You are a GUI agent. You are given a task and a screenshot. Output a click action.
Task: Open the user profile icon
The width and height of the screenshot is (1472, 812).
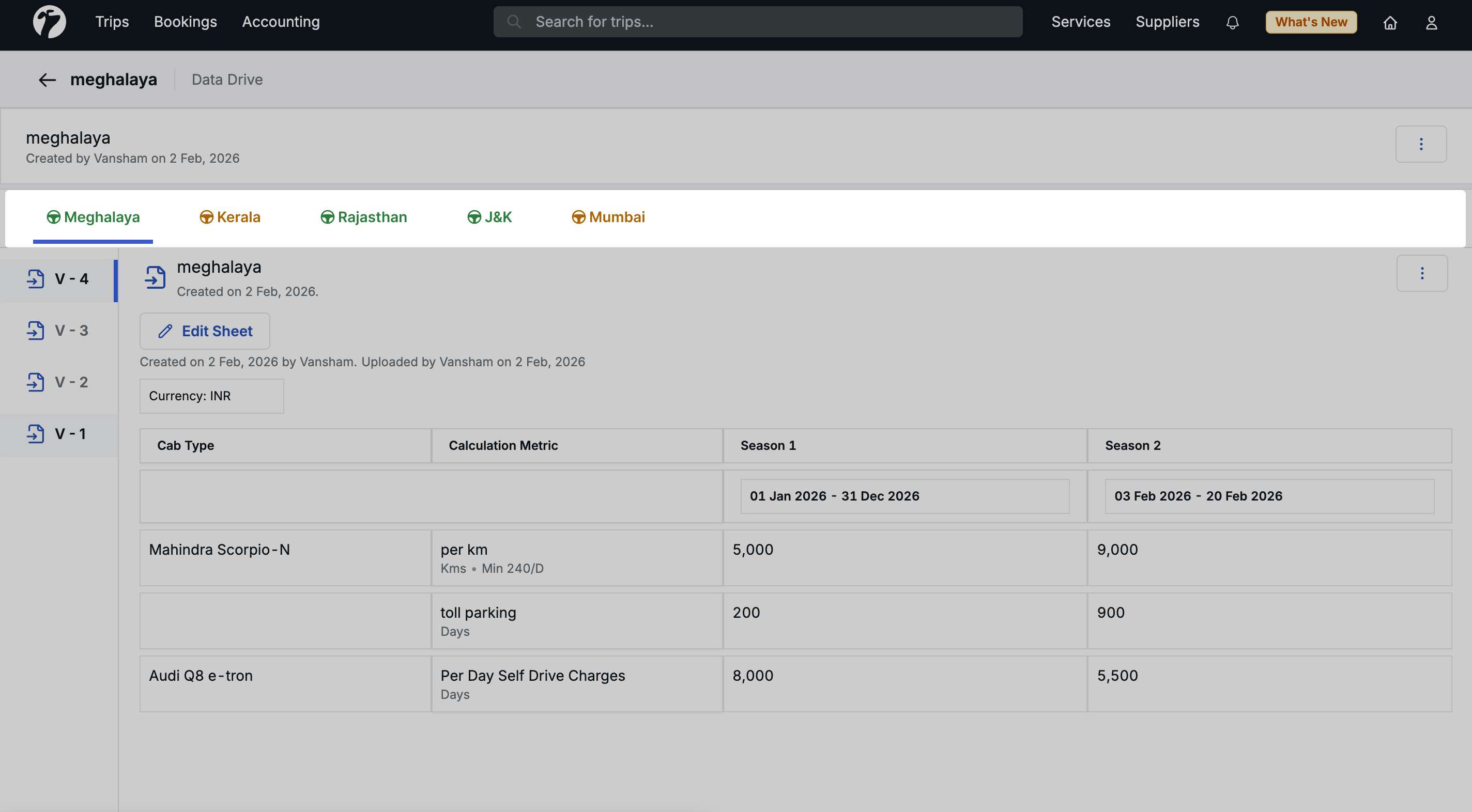[1431, 22]
